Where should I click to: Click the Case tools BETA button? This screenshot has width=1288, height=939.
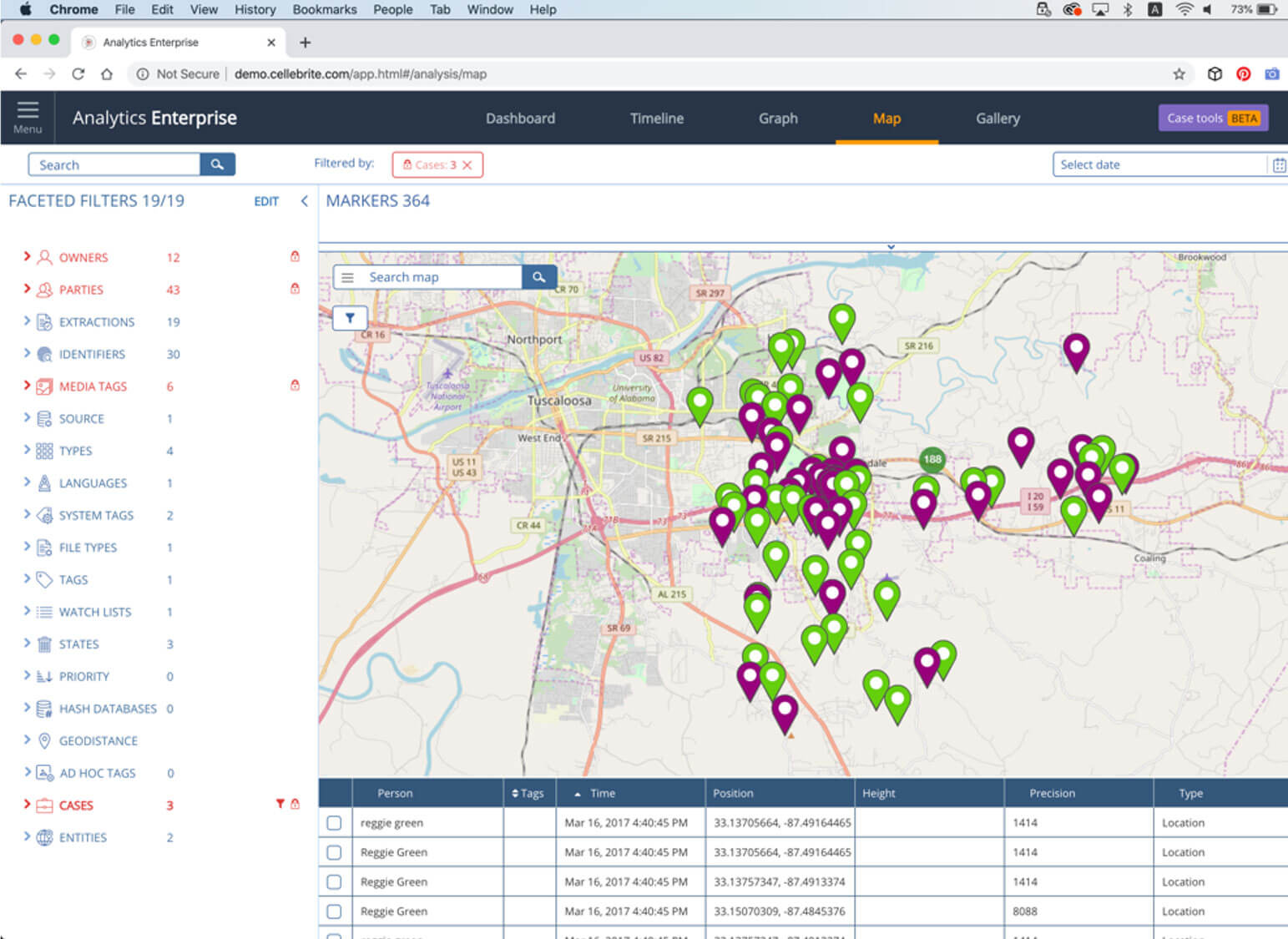1212,118
